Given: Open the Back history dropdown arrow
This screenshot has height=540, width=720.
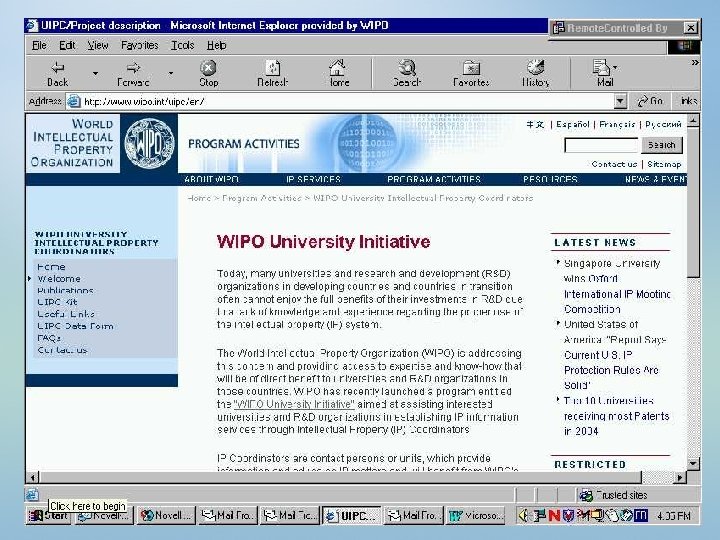Looking at the screenshot, I should [x=95, y=73].
